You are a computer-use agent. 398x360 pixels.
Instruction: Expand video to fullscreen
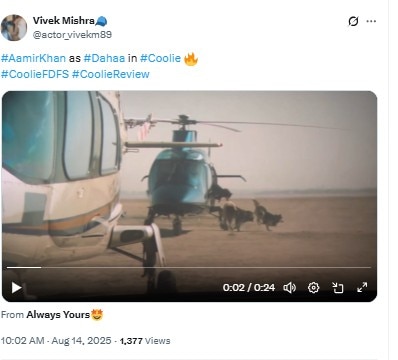[362, 287]
